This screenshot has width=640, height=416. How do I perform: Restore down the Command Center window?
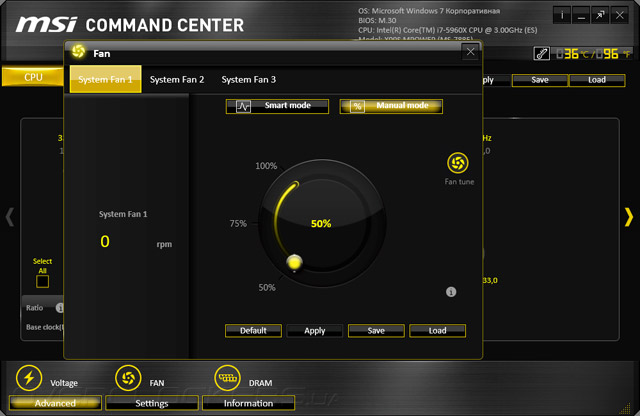[600, 16]
